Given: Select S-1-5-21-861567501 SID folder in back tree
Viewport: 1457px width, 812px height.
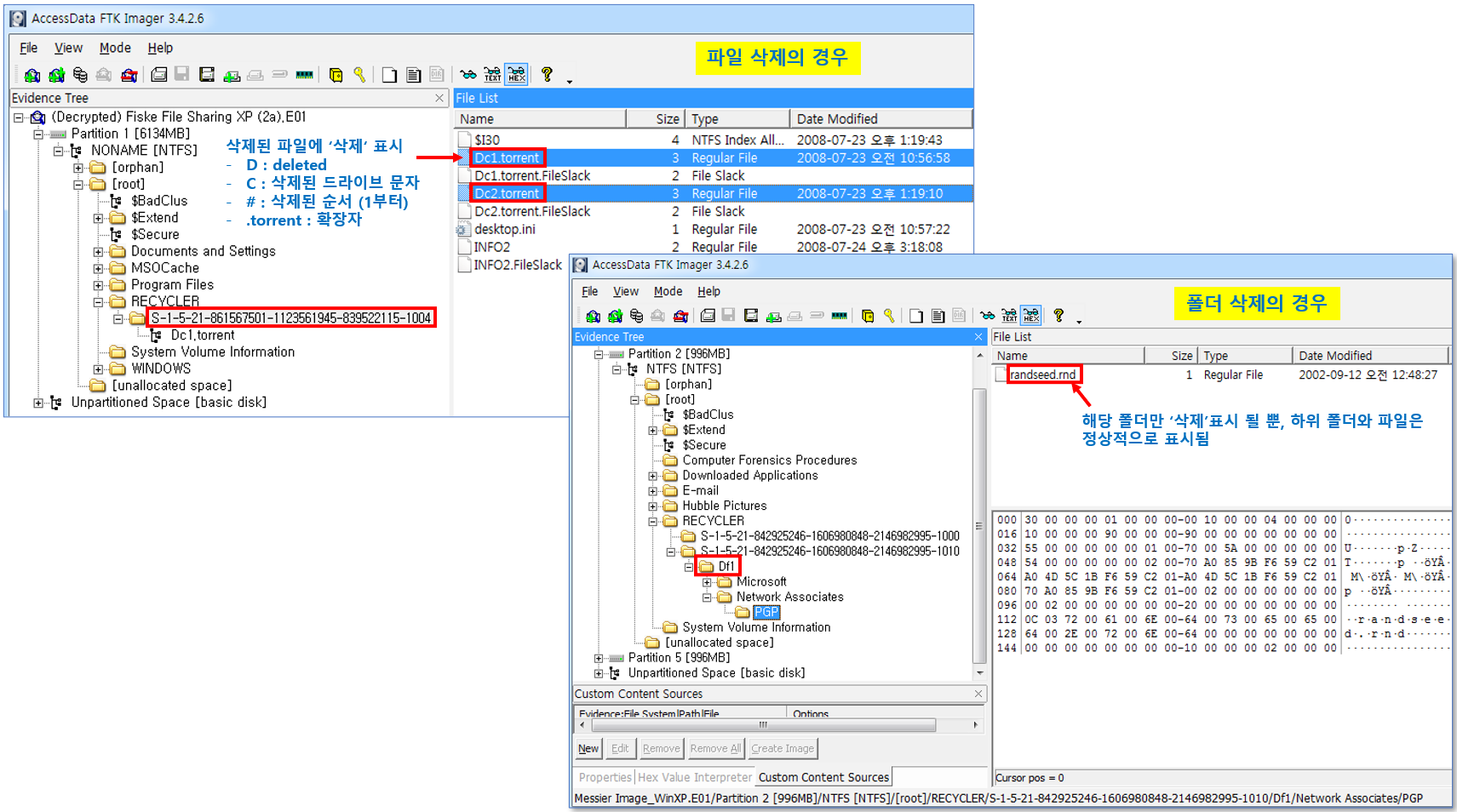Looking at the screenshot, I should 291,318.
